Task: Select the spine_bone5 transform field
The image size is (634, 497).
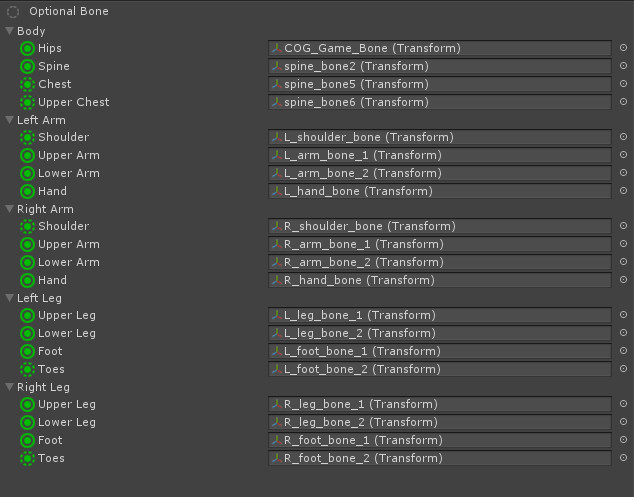Action: click(440, 84)
